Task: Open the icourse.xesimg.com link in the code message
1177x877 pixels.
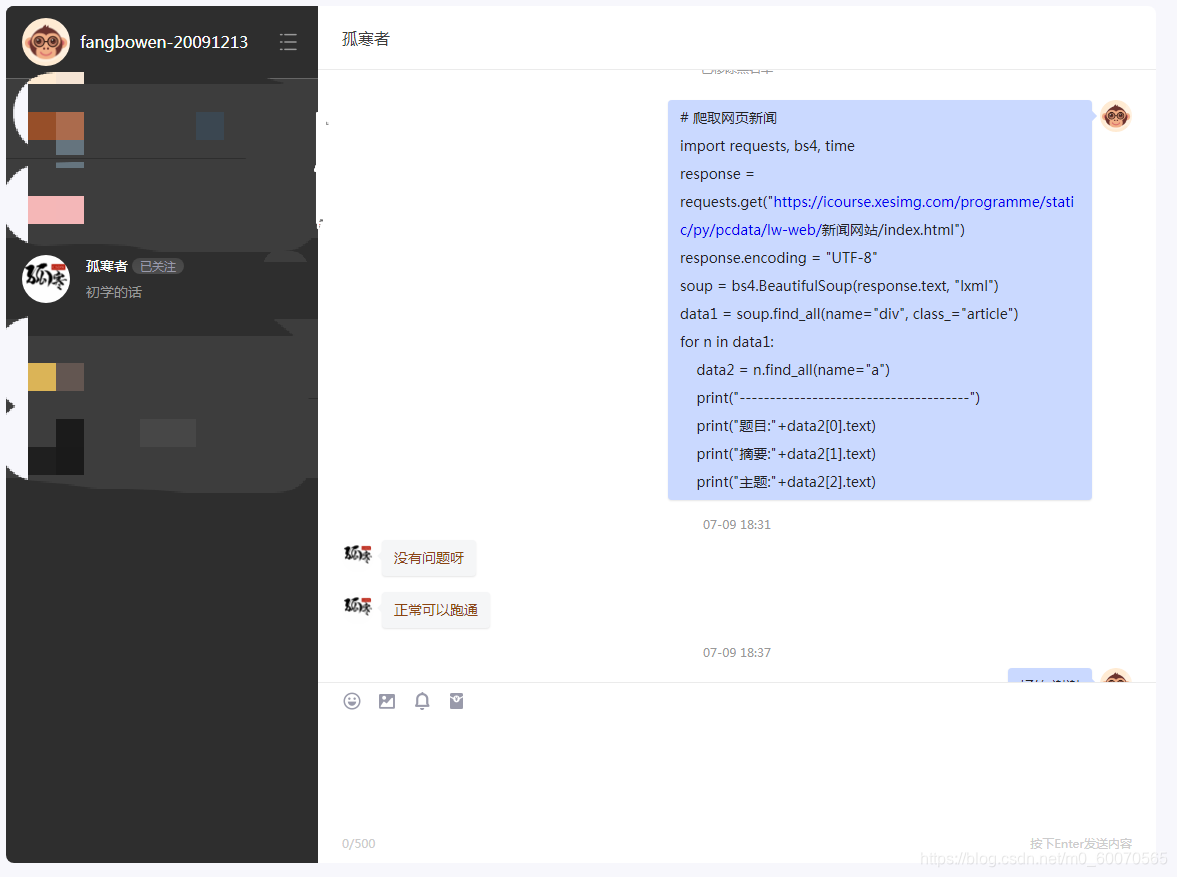Action: (877, 215)
